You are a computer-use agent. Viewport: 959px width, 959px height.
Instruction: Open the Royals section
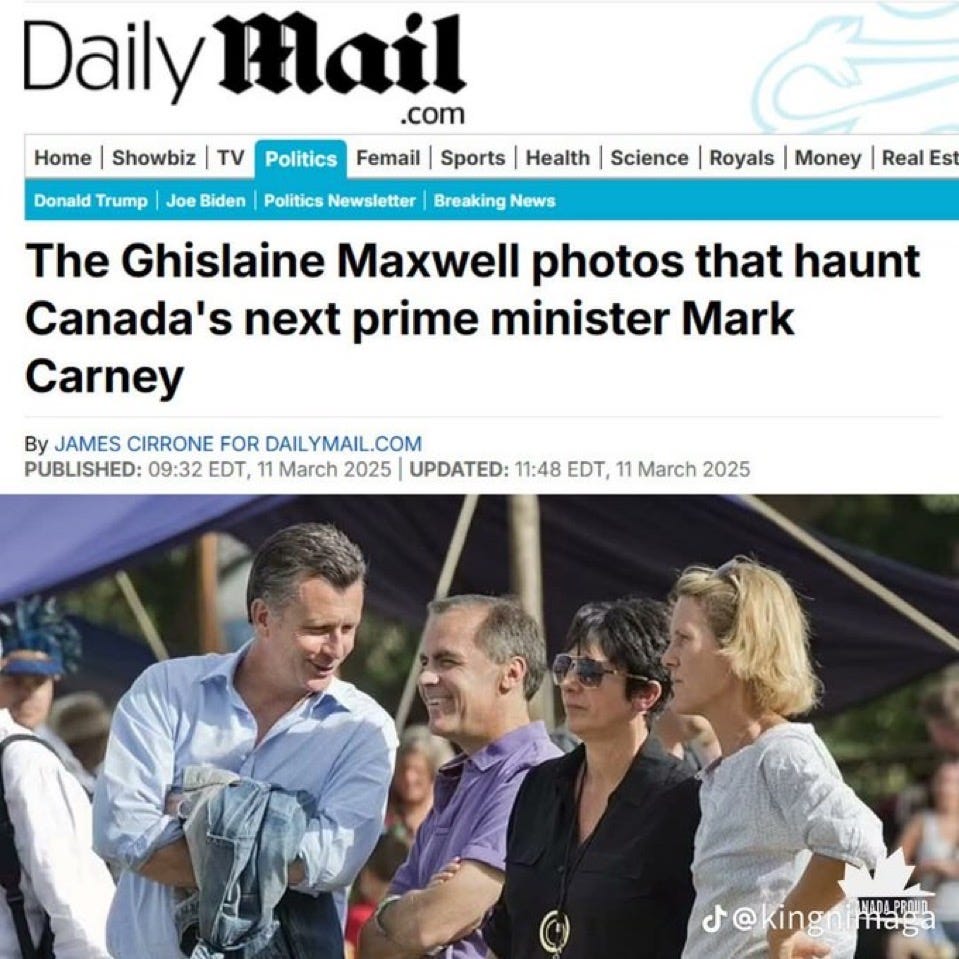click(741, 158)
